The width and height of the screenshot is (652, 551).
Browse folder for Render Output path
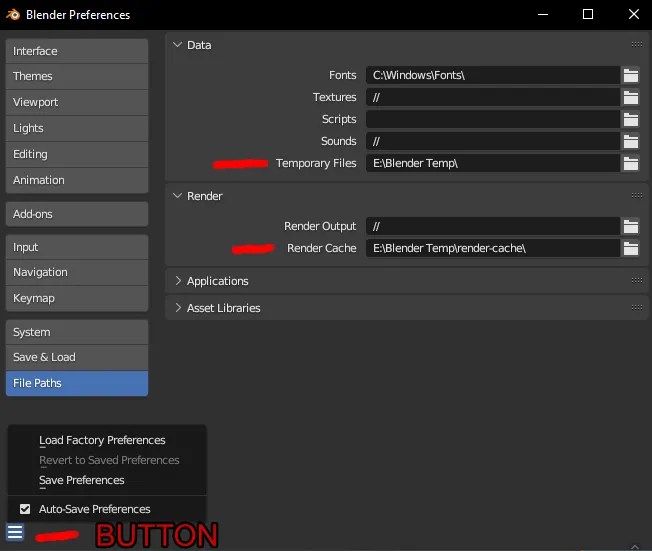click(x=630, y=226)
